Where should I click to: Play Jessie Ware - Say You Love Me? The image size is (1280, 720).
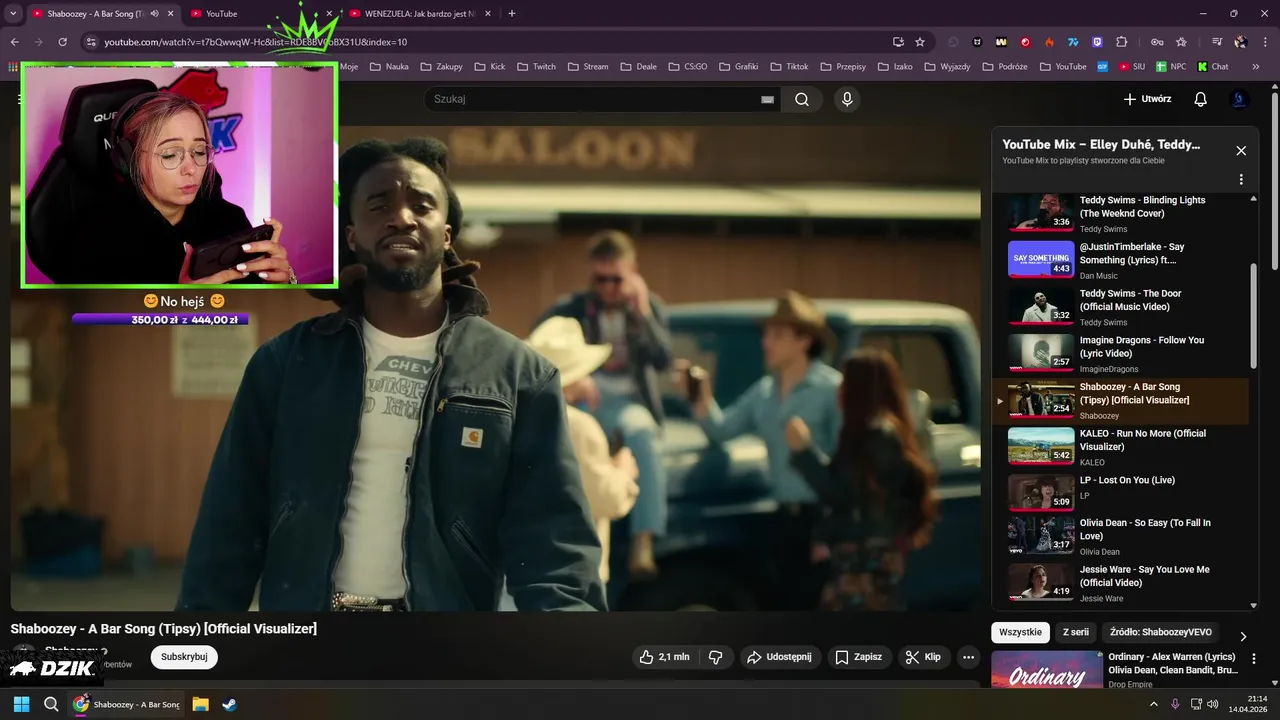tap(1121, 582)
